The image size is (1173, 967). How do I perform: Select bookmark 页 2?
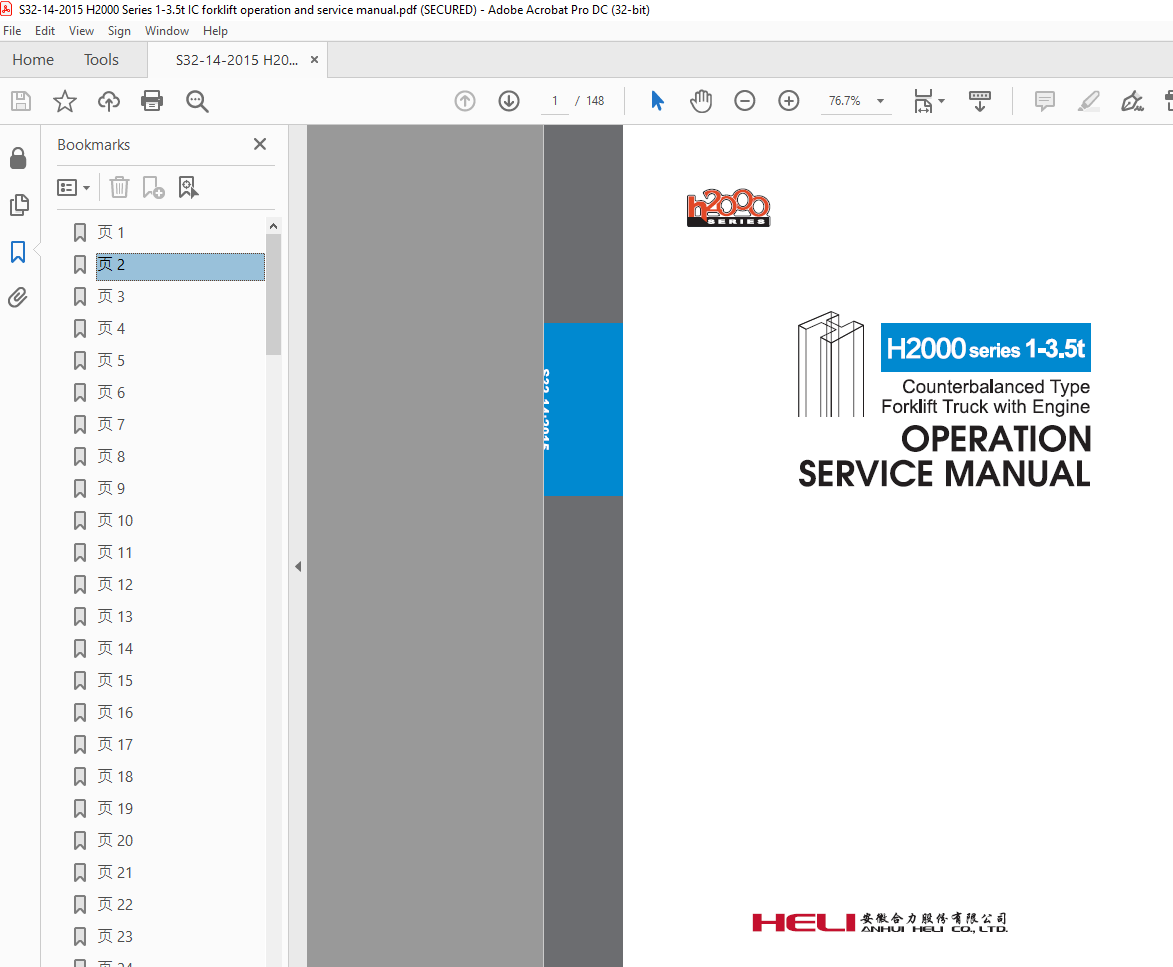tap(180, 265)
